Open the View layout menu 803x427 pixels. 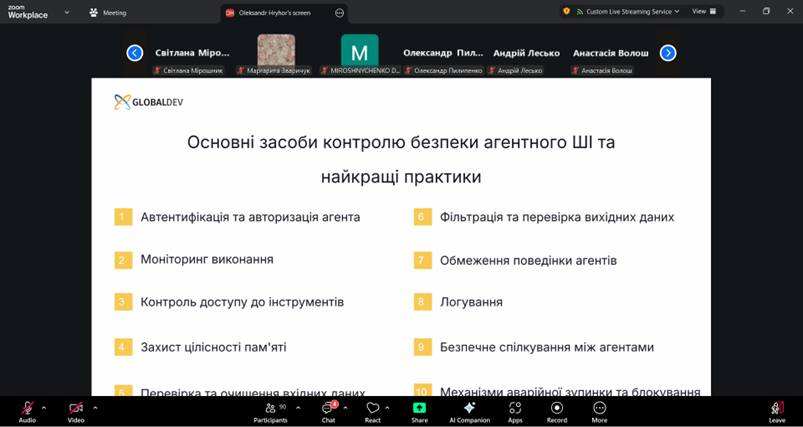703,11
